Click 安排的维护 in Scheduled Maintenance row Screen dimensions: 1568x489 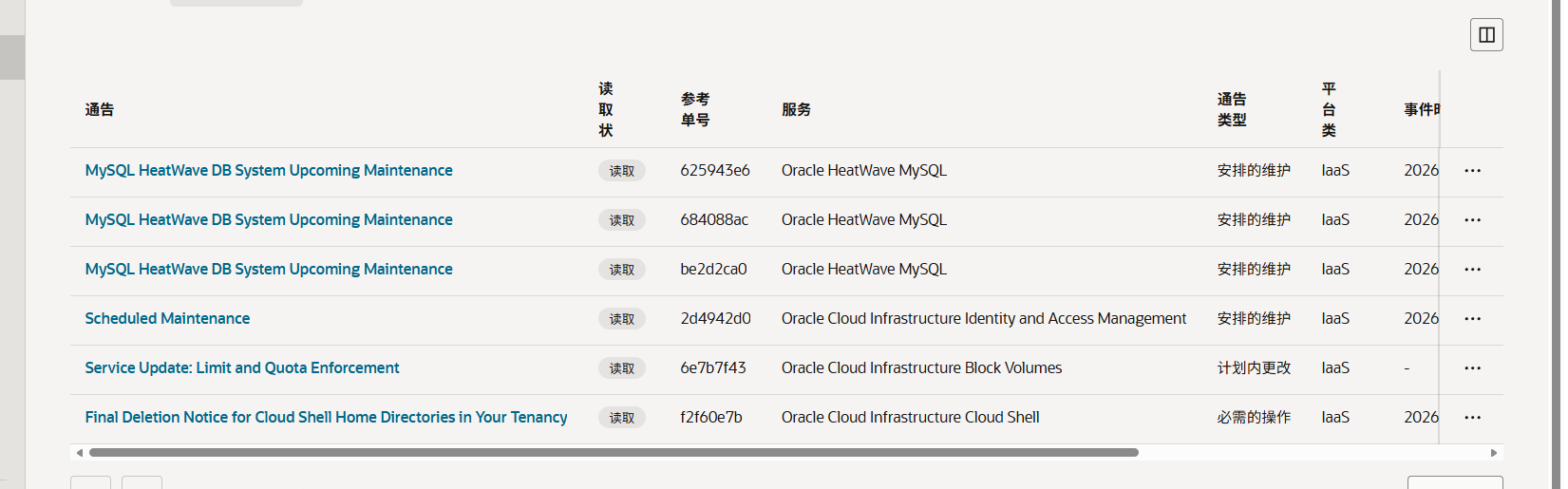tap(1254, 319)
